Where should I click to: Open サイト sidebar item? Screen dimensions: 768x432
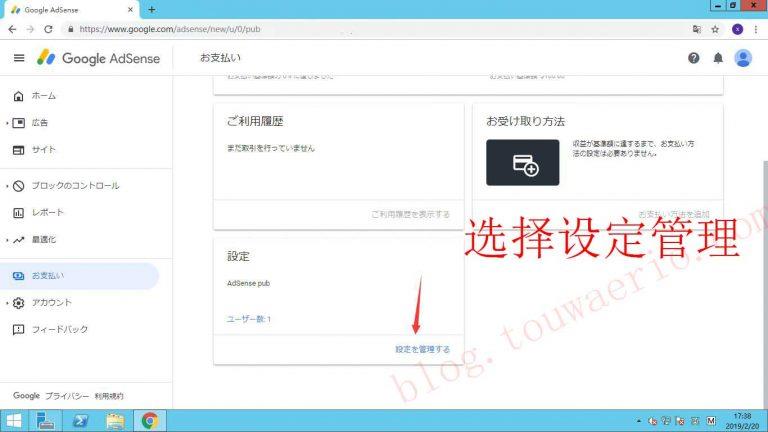point(43,150)
